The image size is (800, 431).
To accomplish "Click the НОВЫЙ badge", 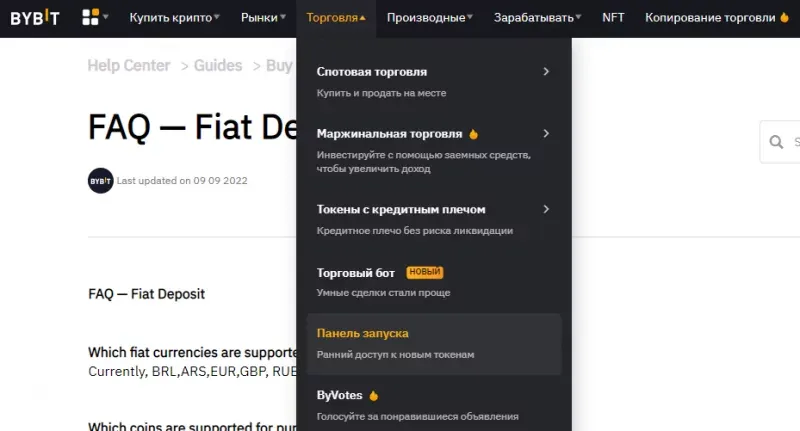I will point(424,272).
